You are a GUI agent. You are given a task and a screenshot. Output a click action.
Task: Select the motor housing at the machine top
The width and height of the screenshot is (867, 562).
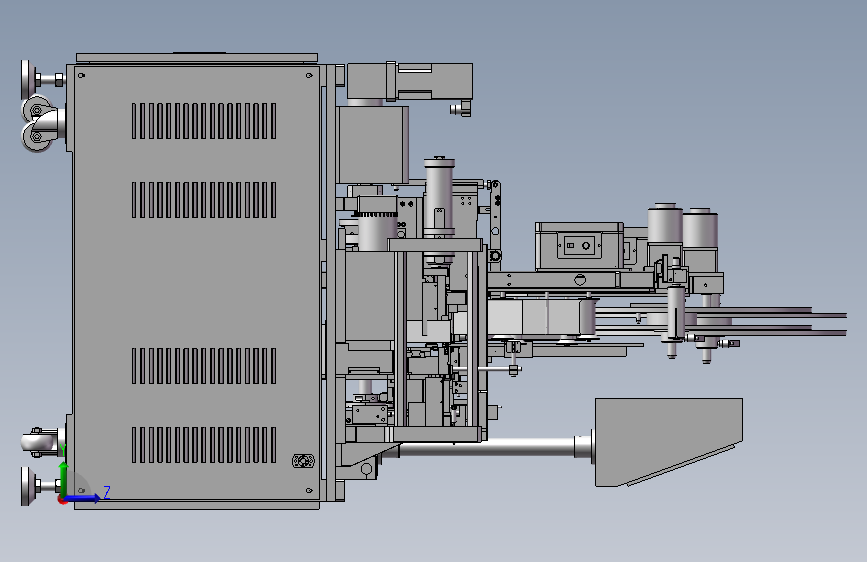click(x=410, y=81)
